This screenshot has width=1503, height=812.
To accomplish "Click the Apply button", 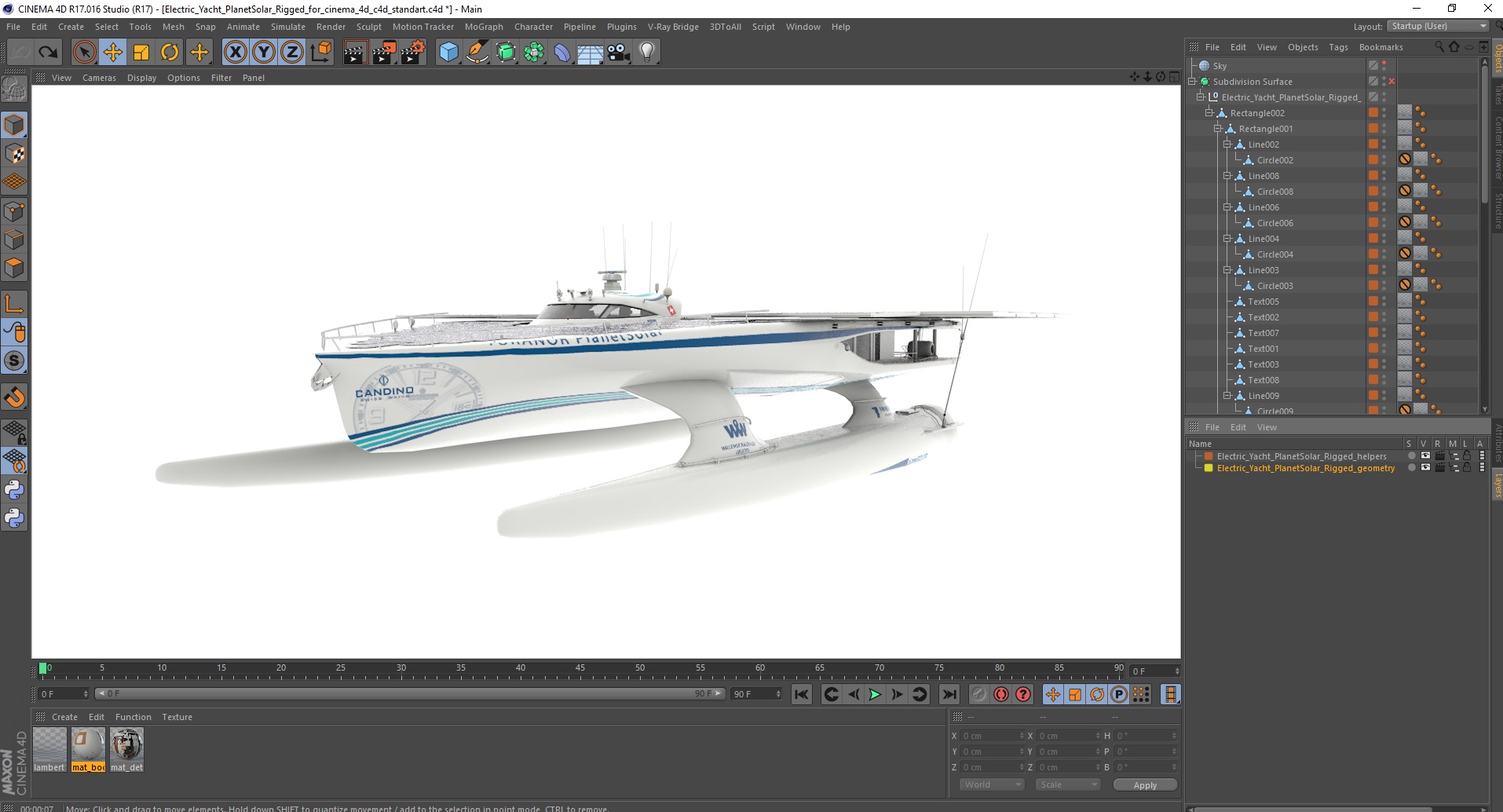I will point(1145,785).
